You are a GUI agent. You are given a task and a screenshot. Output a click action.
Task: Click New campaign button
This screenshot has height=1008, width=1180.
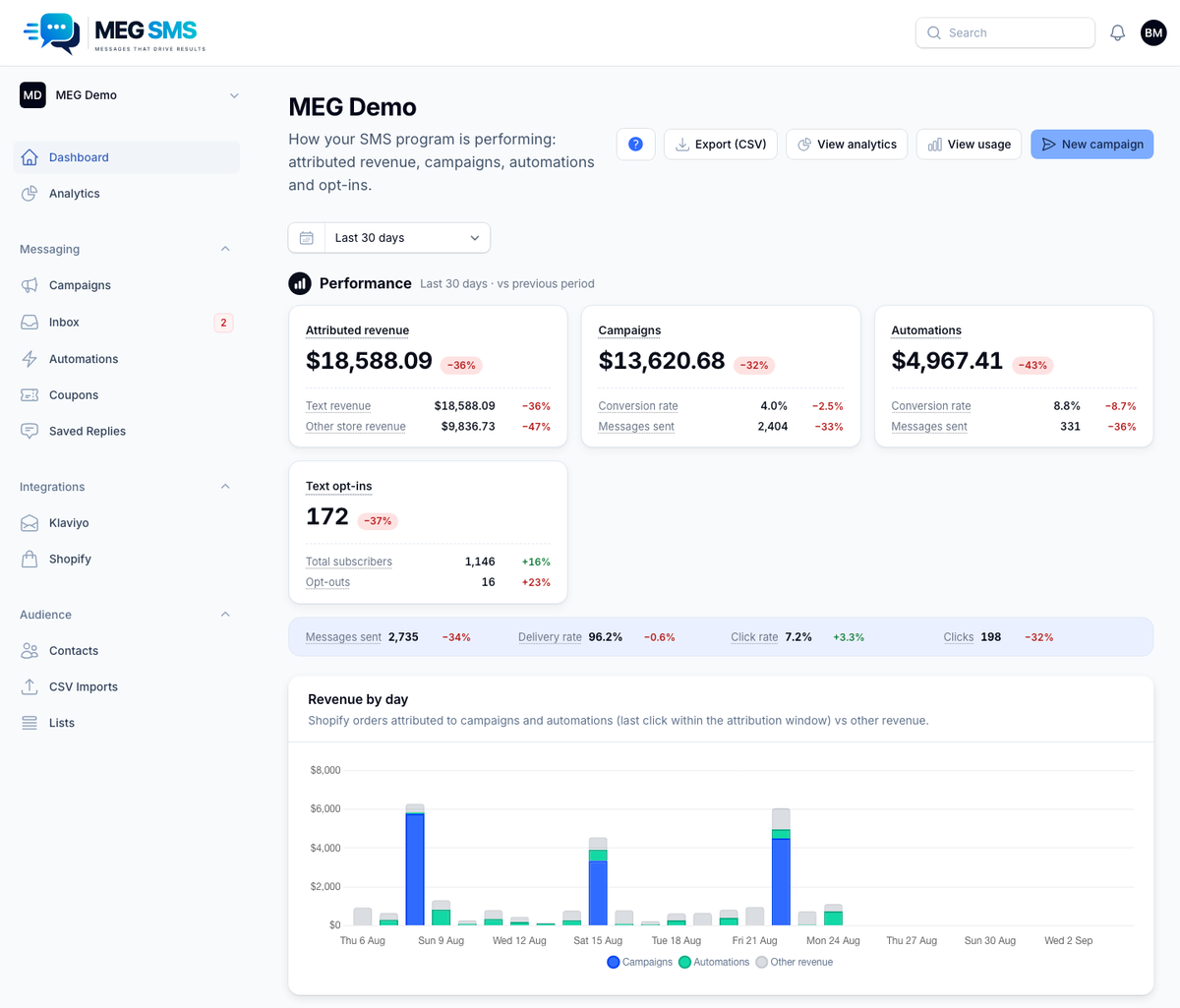click(x=1091, y=145)
